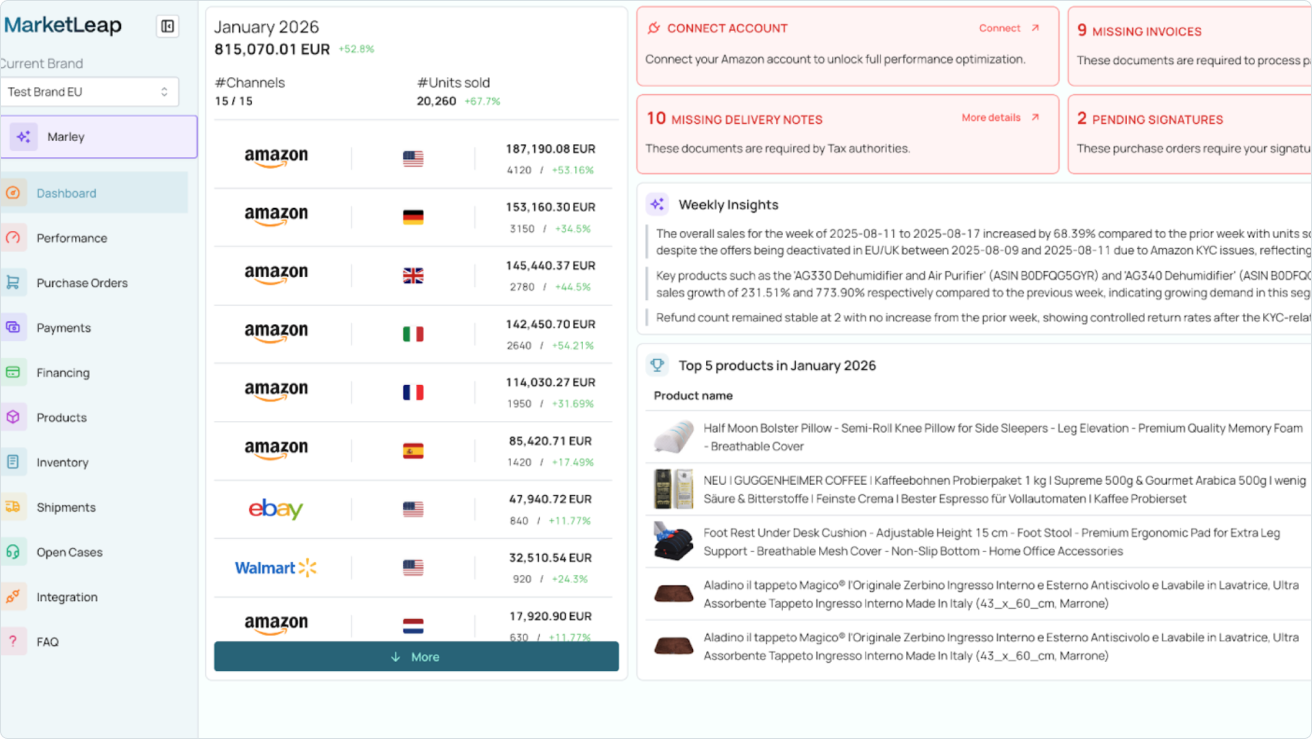Select Dashboard in the sidebar

tap(94, 193)
